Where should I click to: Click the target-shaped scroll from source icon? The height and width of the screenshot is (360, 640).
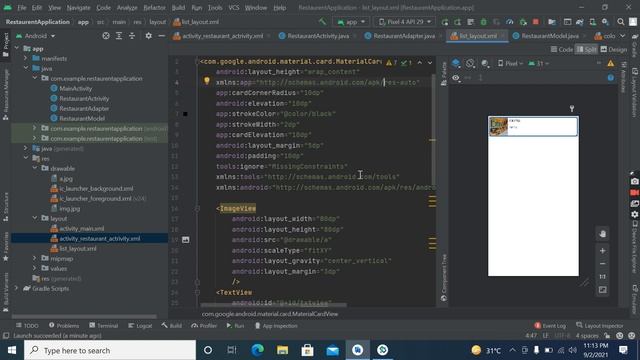(106, 36)
